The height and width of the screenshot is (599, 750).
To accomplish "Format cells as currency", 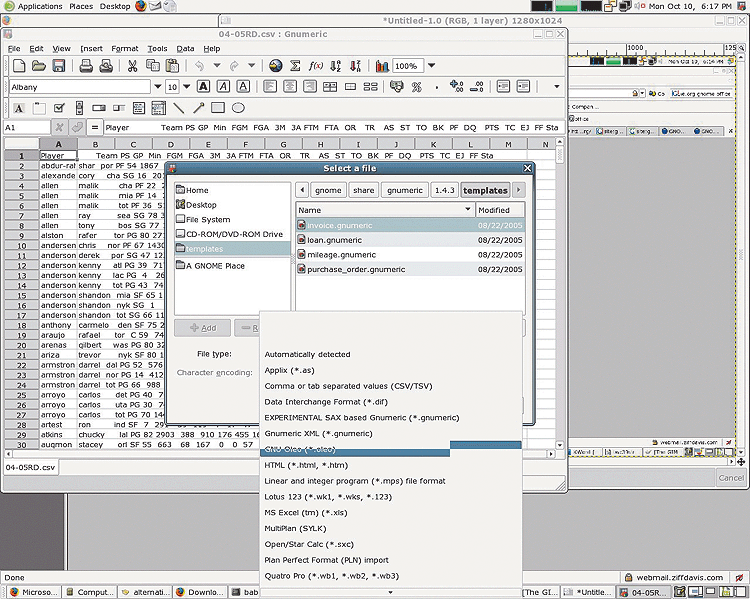I will tap(397, 87).
